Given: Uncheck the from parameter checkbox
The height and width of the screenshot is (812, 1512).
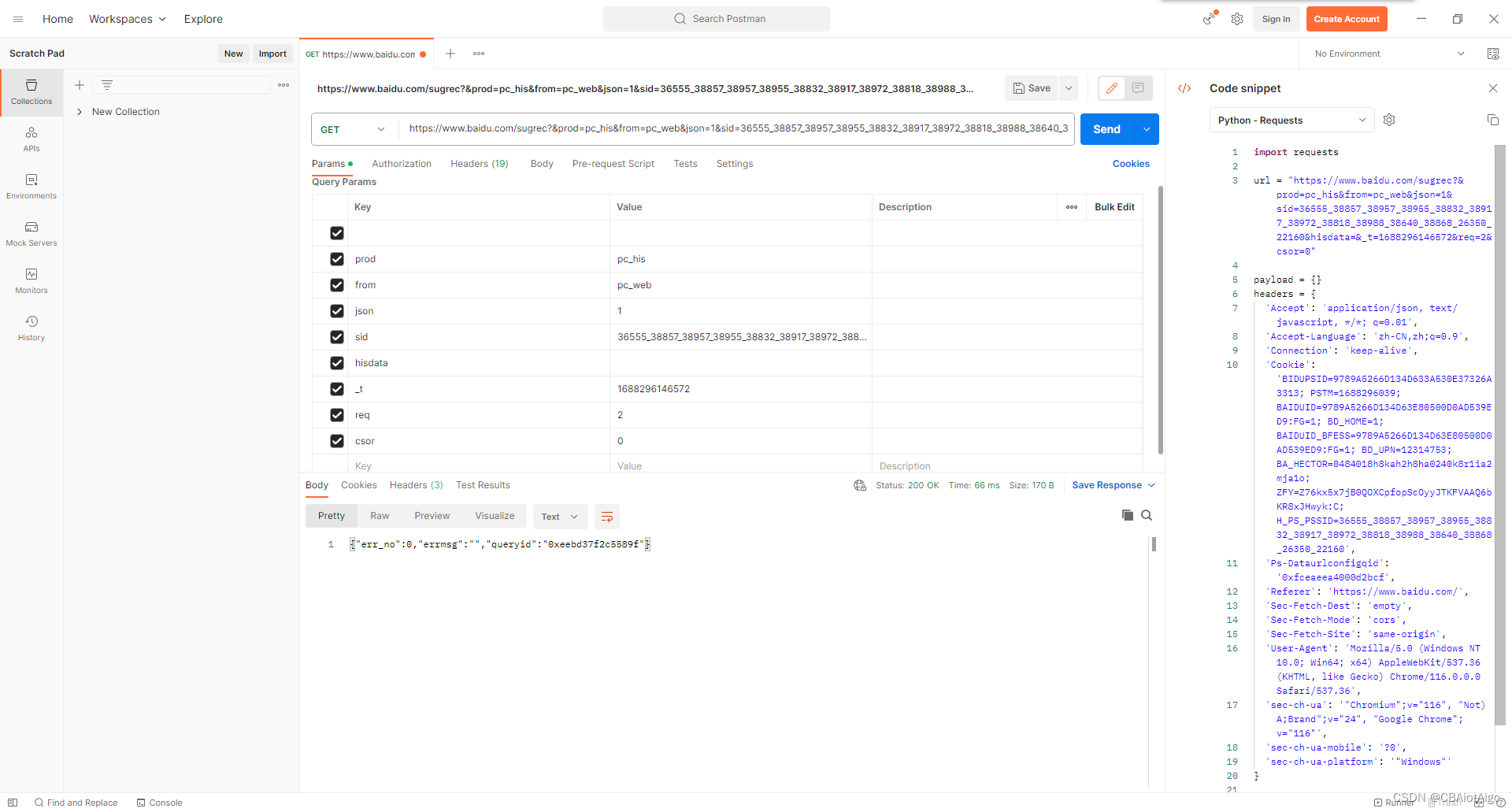Looking at the screenshot, I should [337, 285].
